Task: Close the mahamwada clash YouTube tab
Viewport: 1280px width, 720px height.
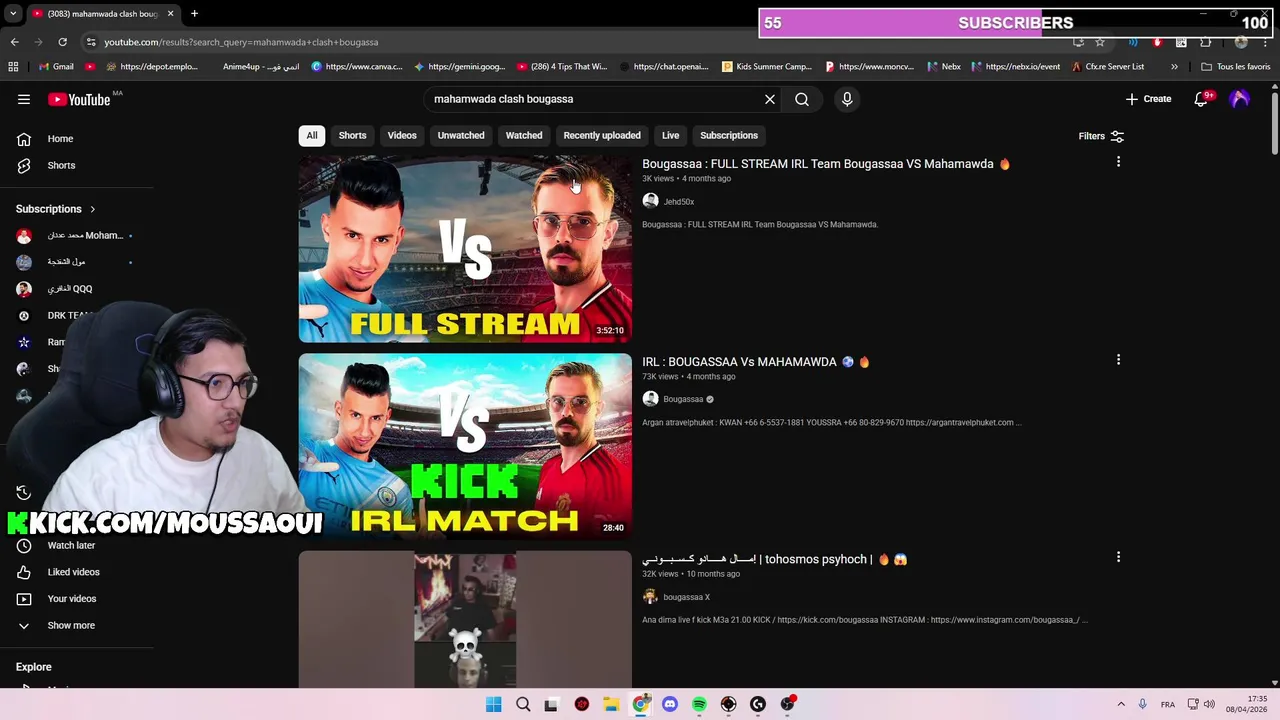Action: [x=170, y=14]
